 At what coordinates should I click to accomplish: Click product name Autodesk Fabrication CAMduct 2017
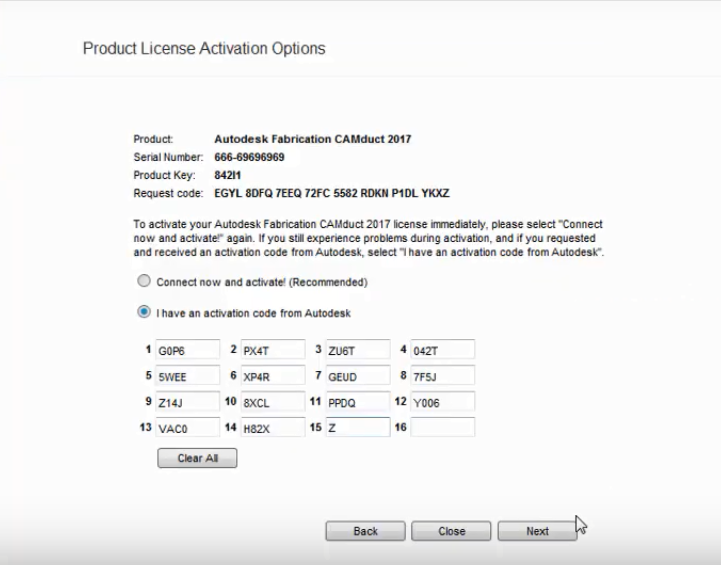tap(313, 139)
